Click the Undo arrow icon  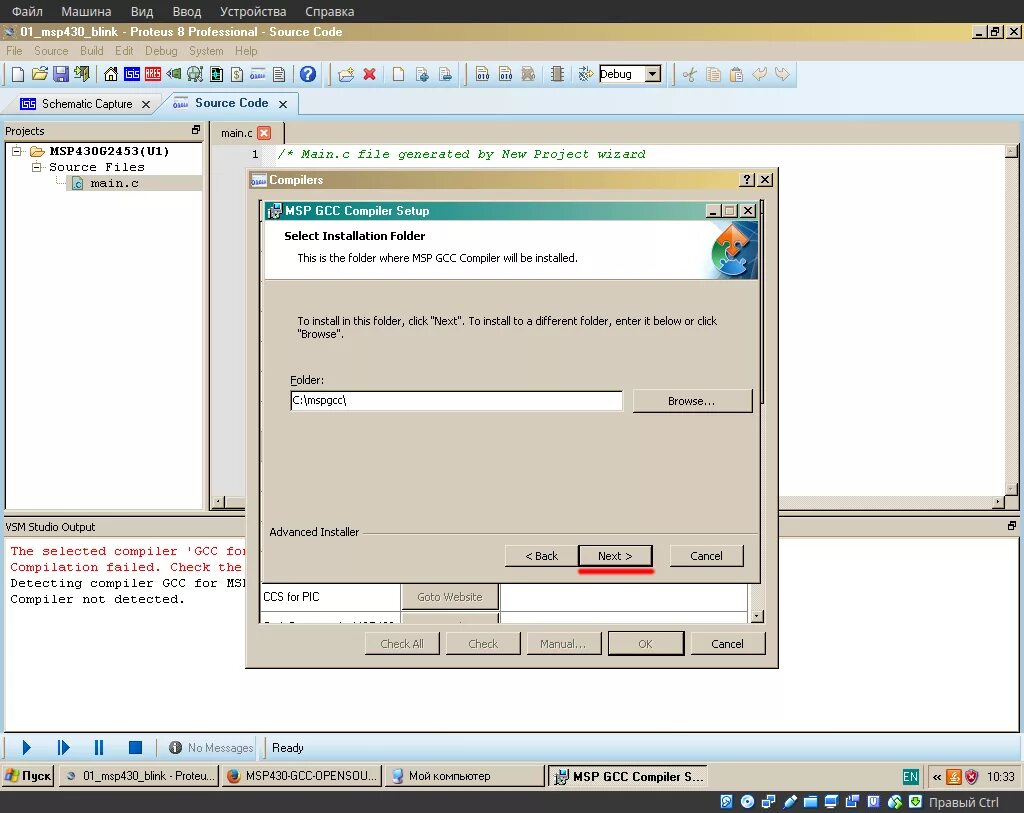point(759,74)
